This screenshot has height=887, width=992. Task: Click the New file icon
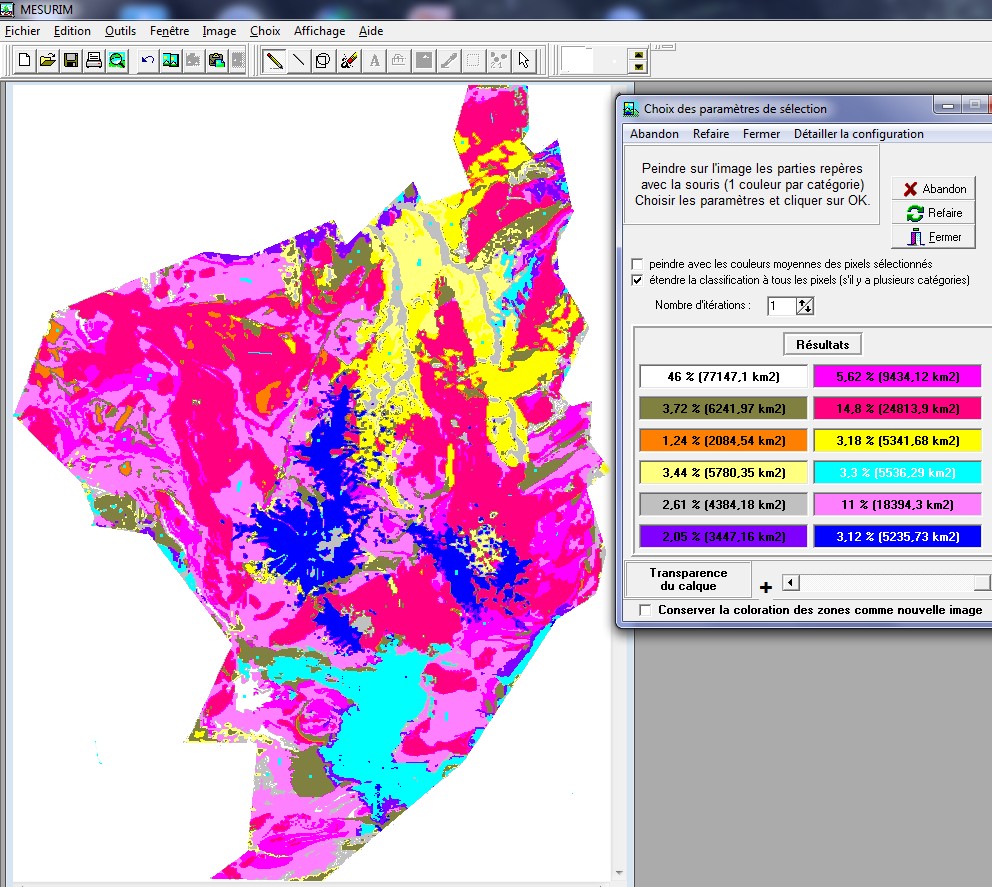[25, 60]
